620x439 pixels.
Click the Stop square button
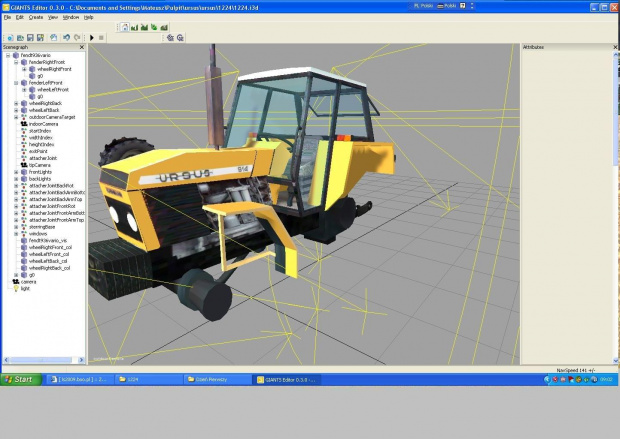tap(101, 38)
